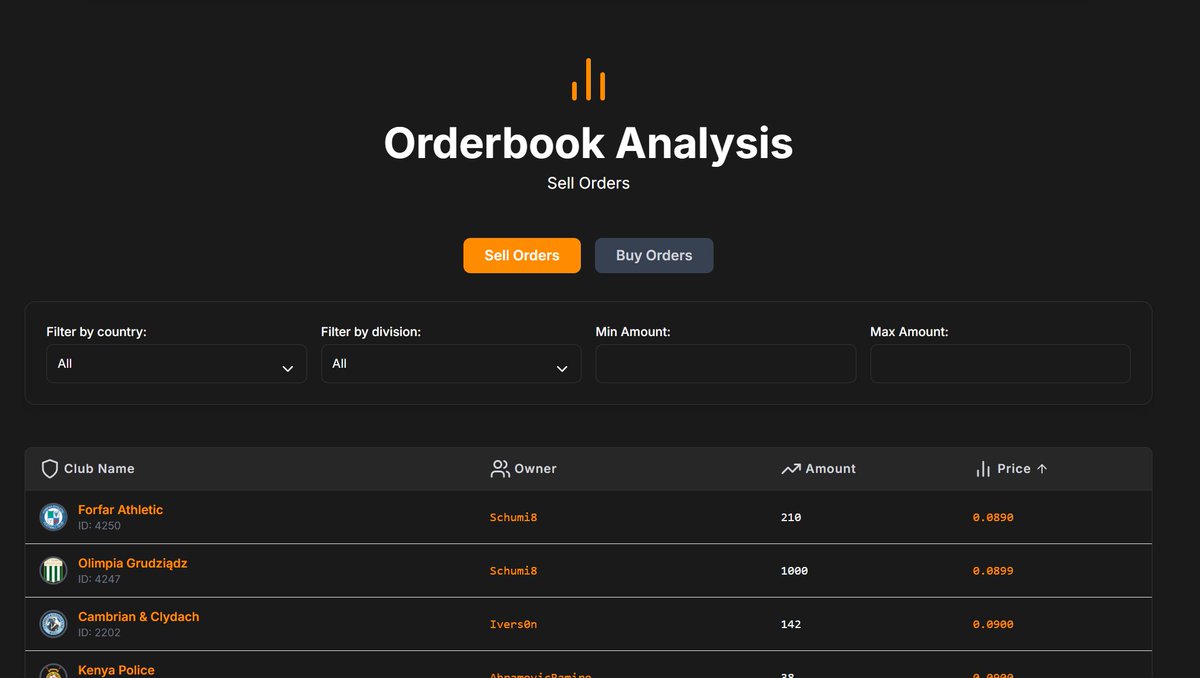
Task: Click the Schumi8 owner link
Action: pos(513,517)
